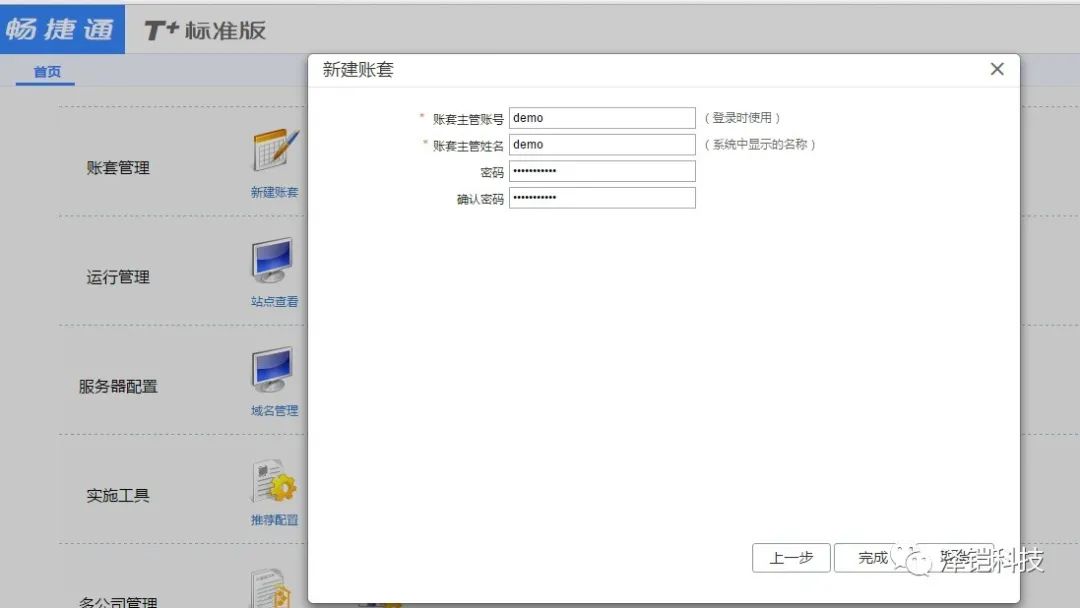Close the 新建账套 dialog

click(x=997, y=69)
